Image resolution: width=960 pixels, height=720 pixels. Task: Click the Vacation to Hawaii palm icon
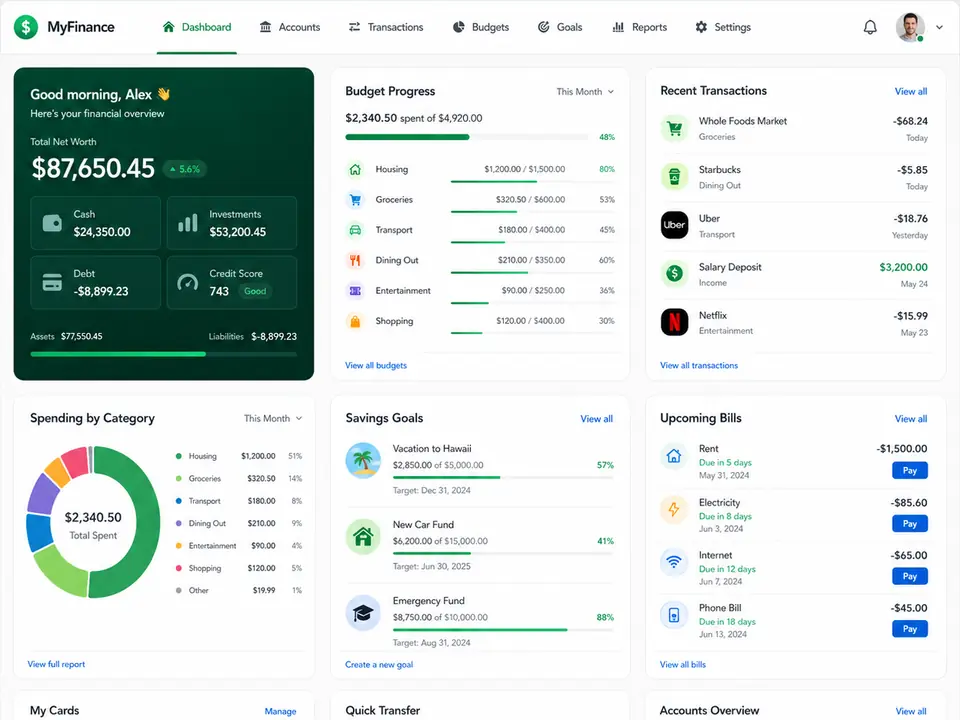coord(363,460)
